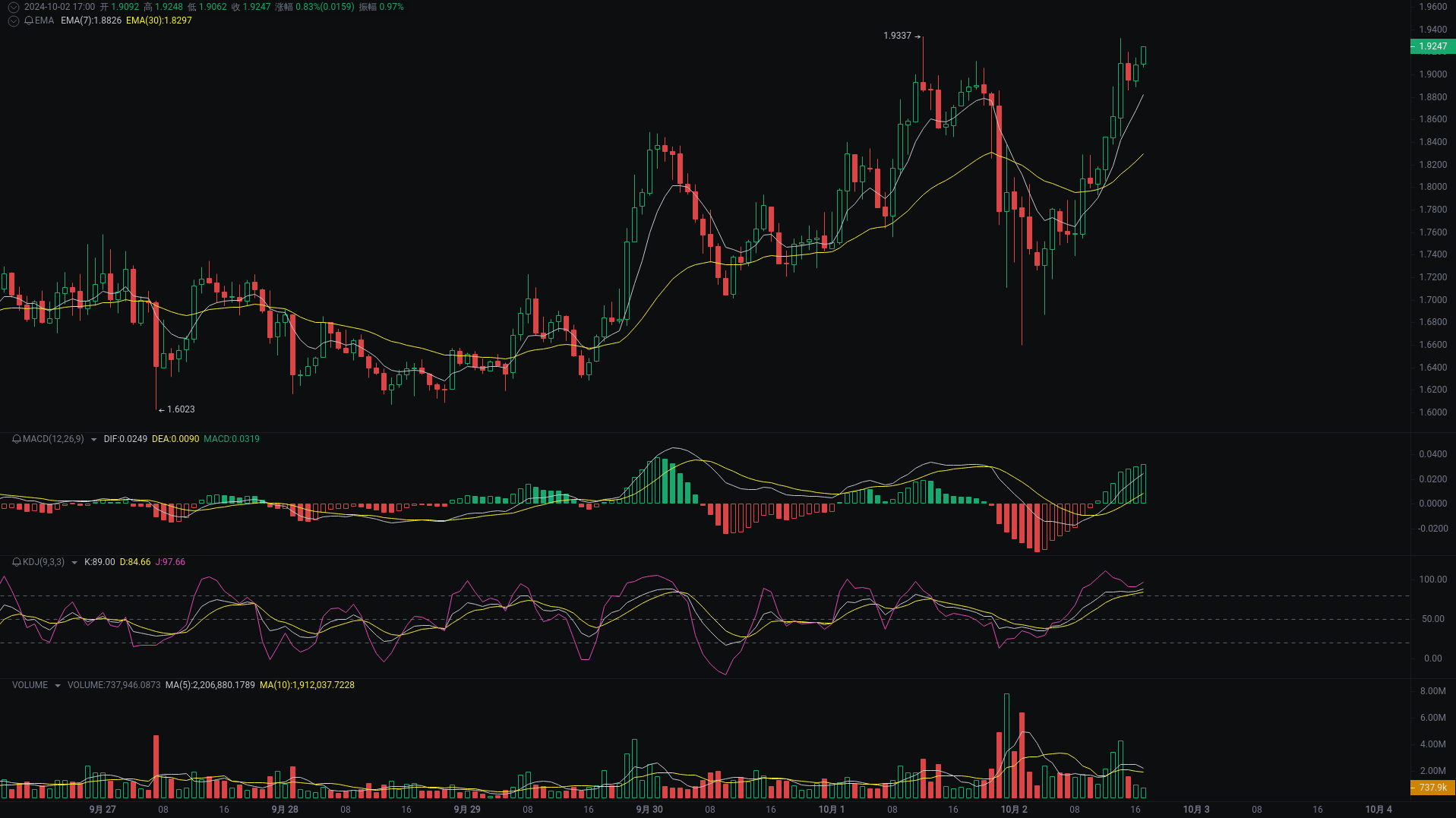Viewport: 1456px width, 818px height.
Task: Click the EMA alert bell icon
Action: tap(29, 21)
